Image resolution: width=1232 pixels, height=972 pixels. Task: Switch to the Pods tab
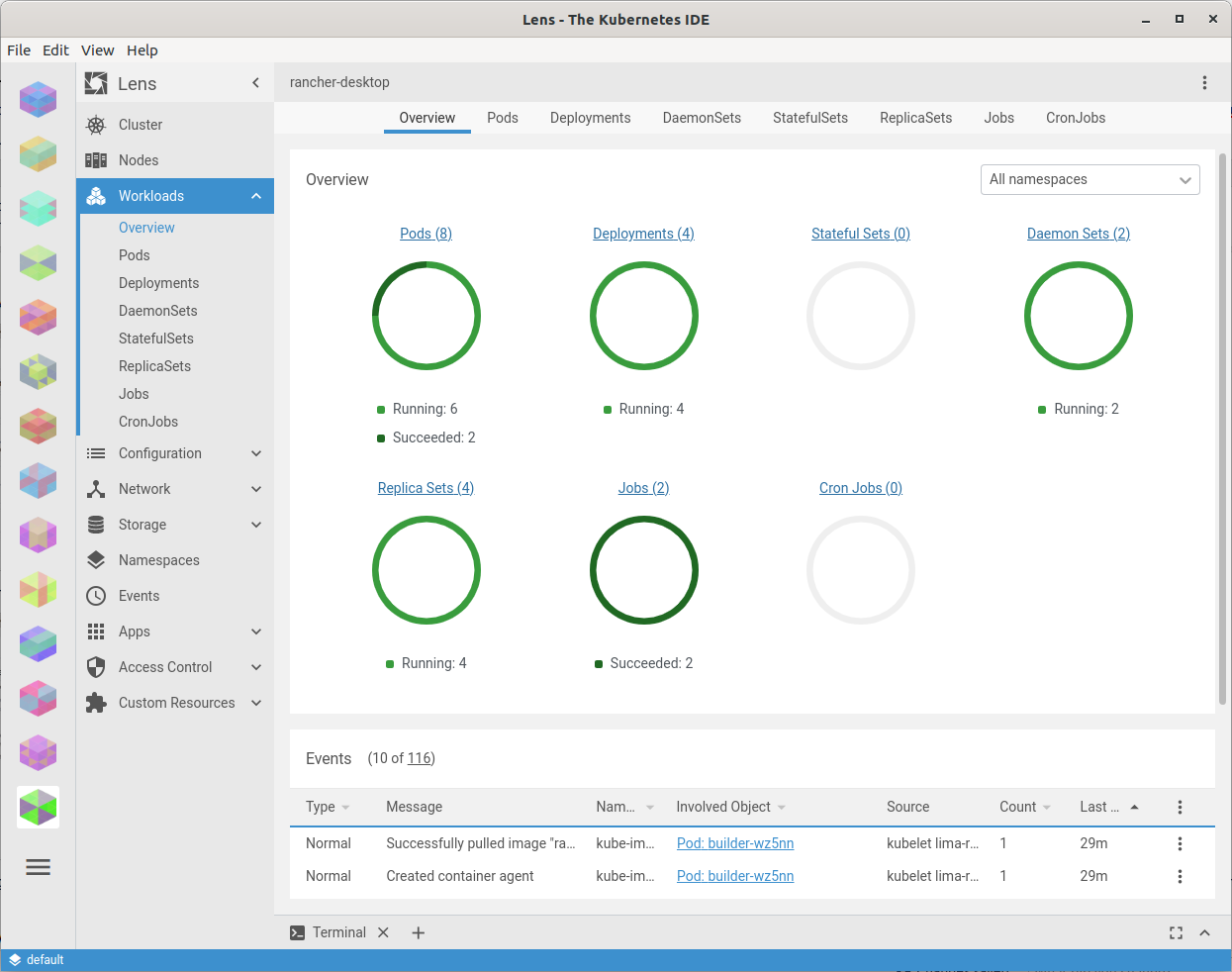click(503, 118)
